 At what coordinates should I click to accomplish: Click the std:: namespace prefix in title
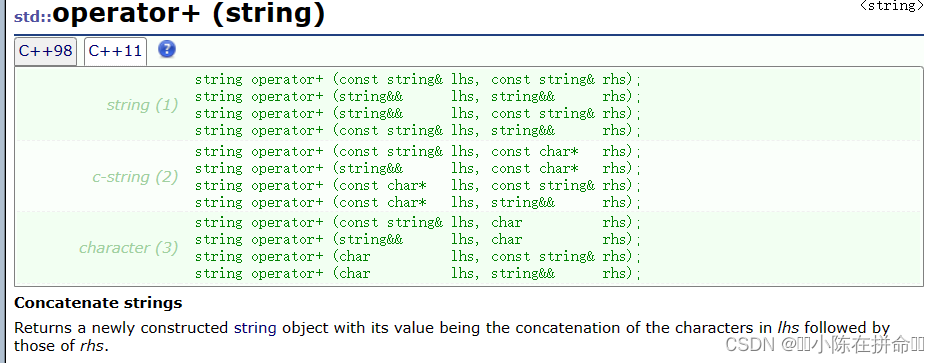pos(33,16)
